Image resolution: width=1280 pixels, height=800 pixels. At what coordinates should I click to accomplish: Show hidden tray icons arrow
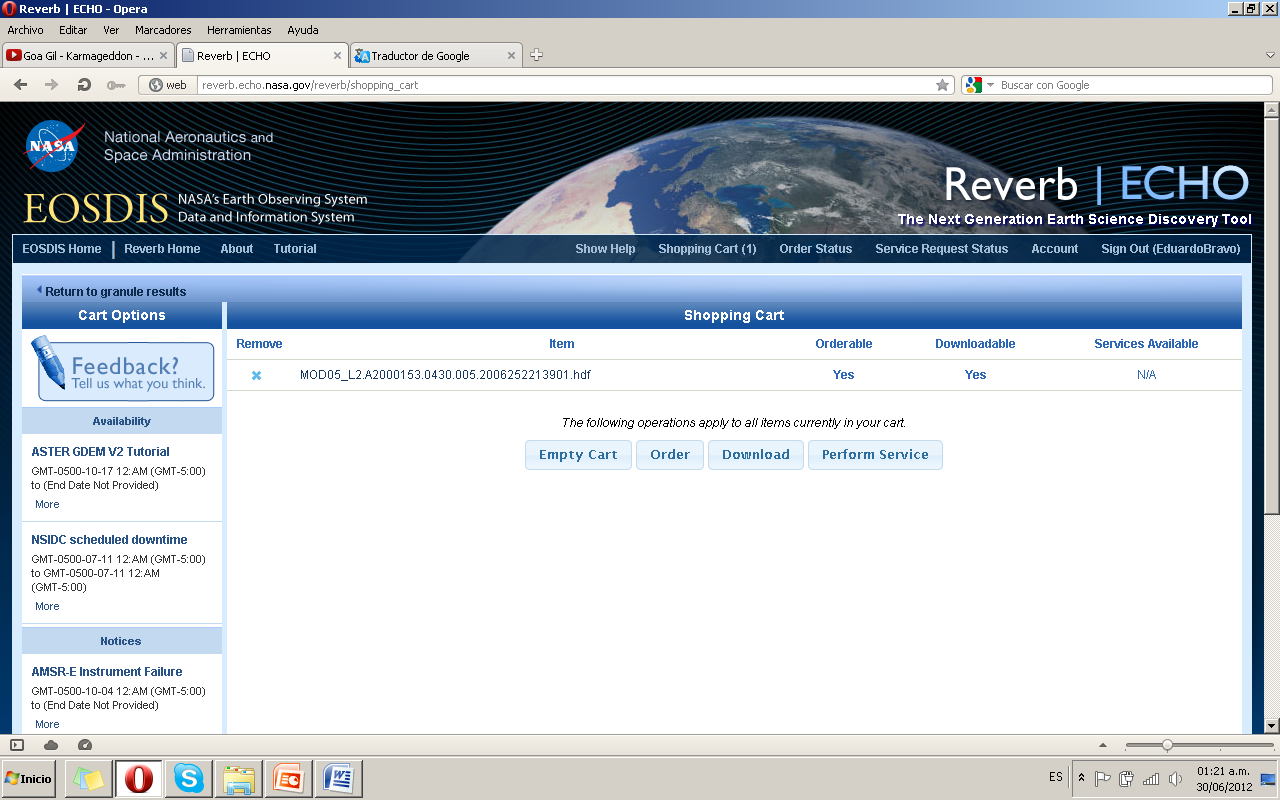click(x=1081, y=777)
